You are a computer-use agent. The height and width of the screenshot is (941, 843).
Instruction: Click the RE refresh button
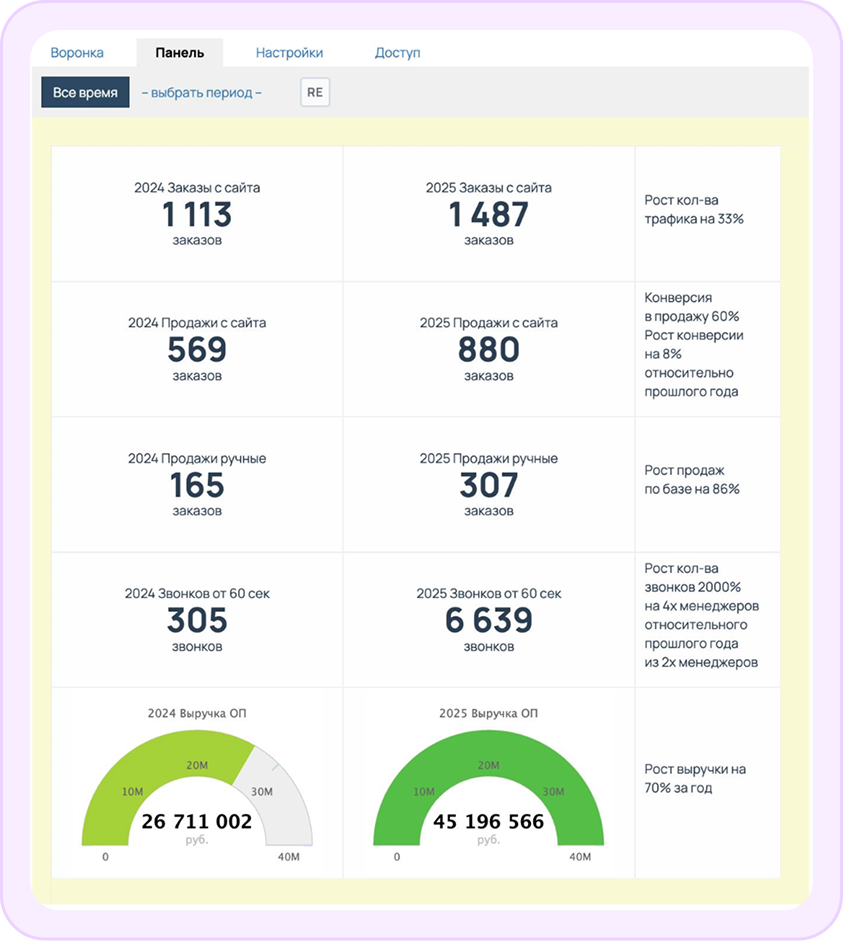[315, 92]
